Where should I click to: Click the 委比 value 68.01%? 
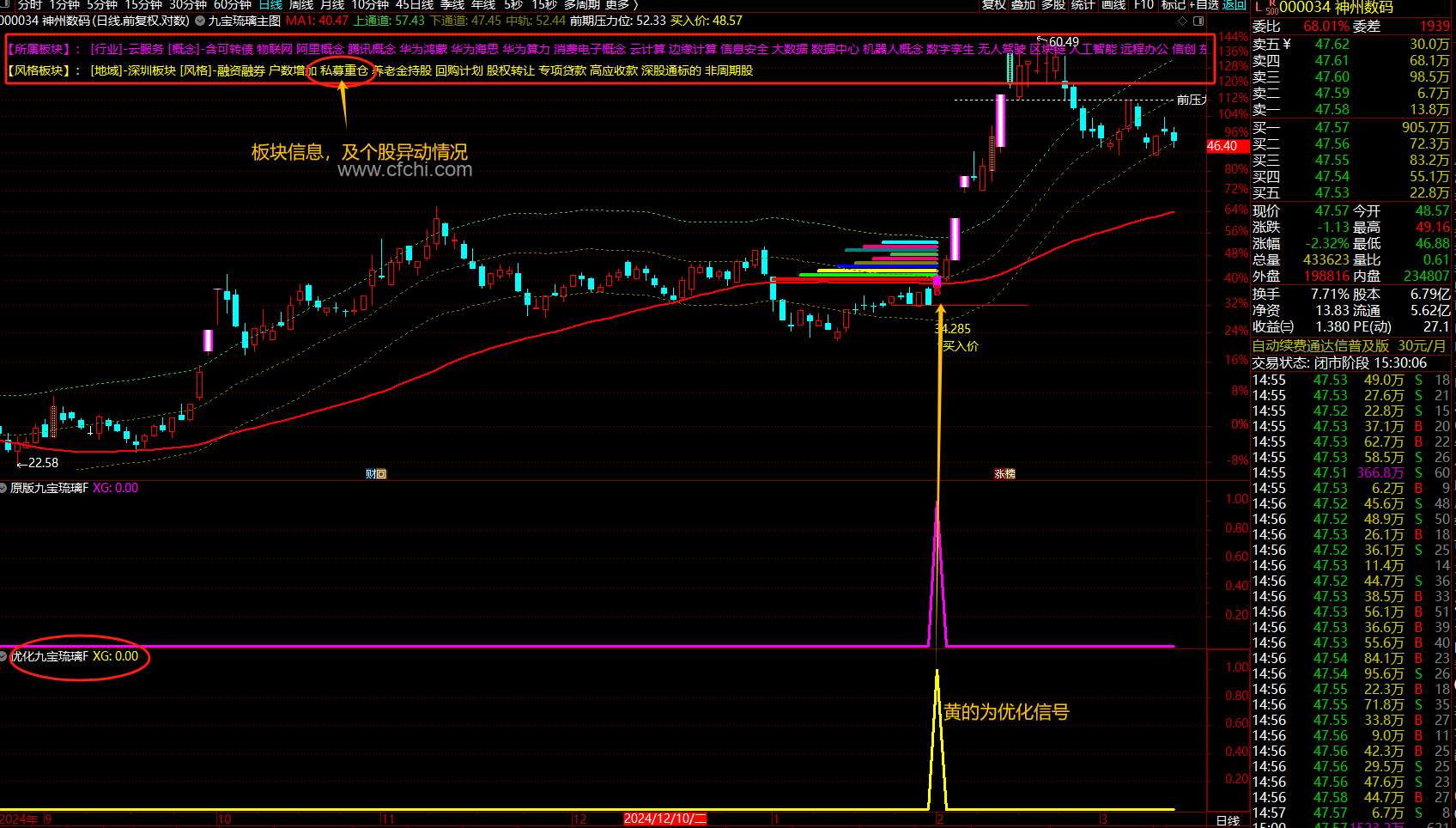pos(1326,26)
